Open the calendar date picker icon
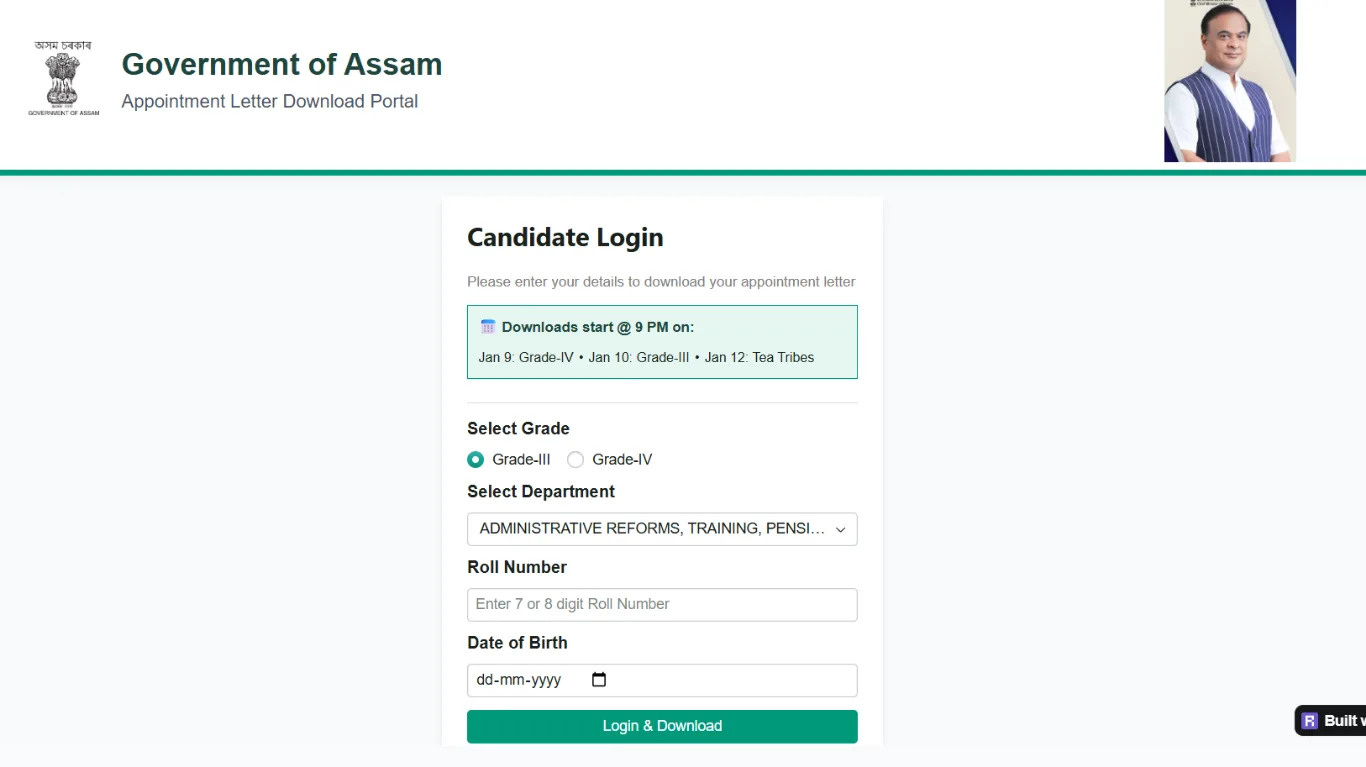The width and height of the screenshot is (1366, 767). click(x=598, y=679)
